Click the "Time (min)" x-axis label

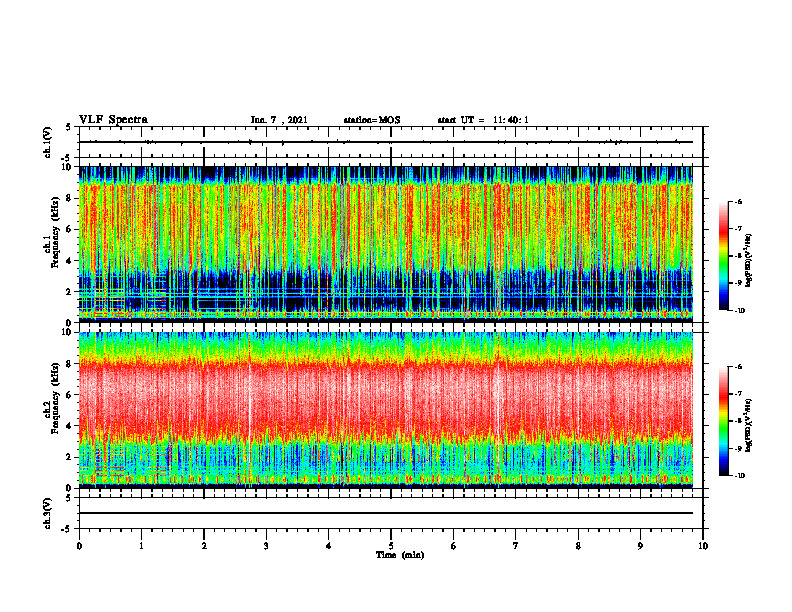click(x=400, y=555)
